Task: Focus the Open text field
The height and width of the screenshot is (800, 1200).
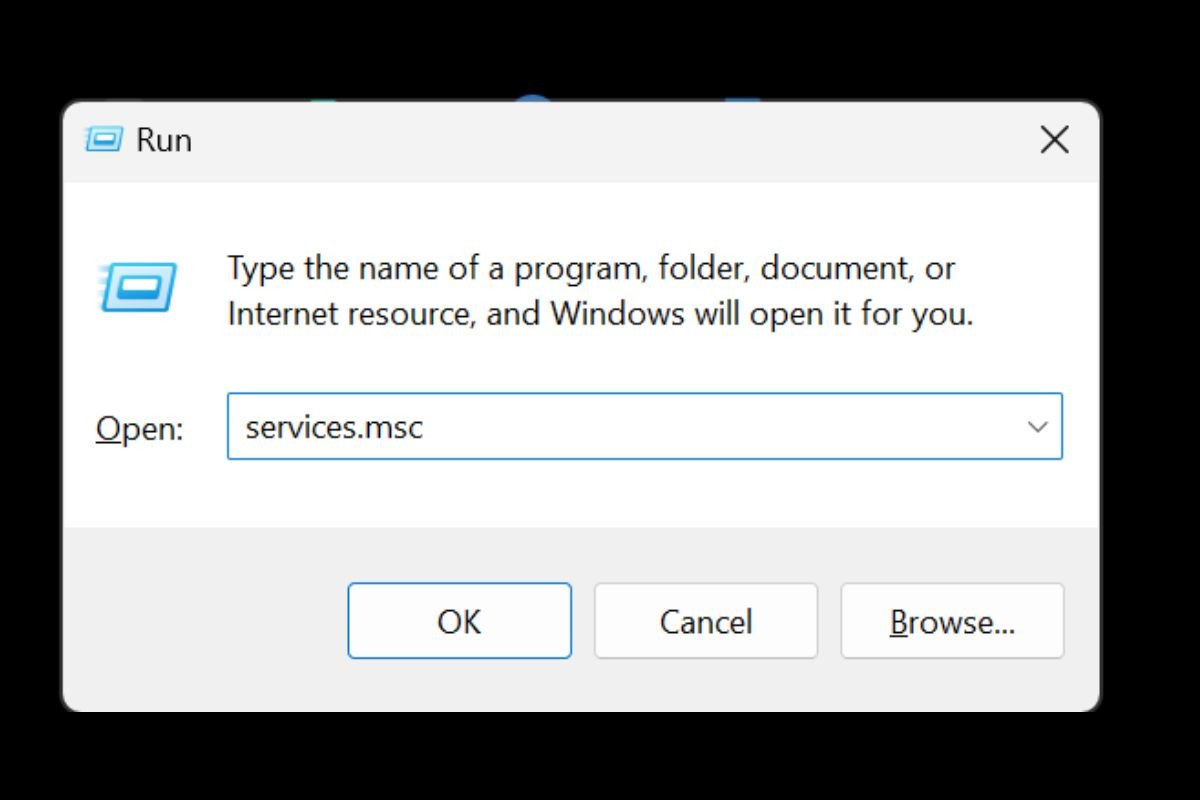Action: (620, 427)
